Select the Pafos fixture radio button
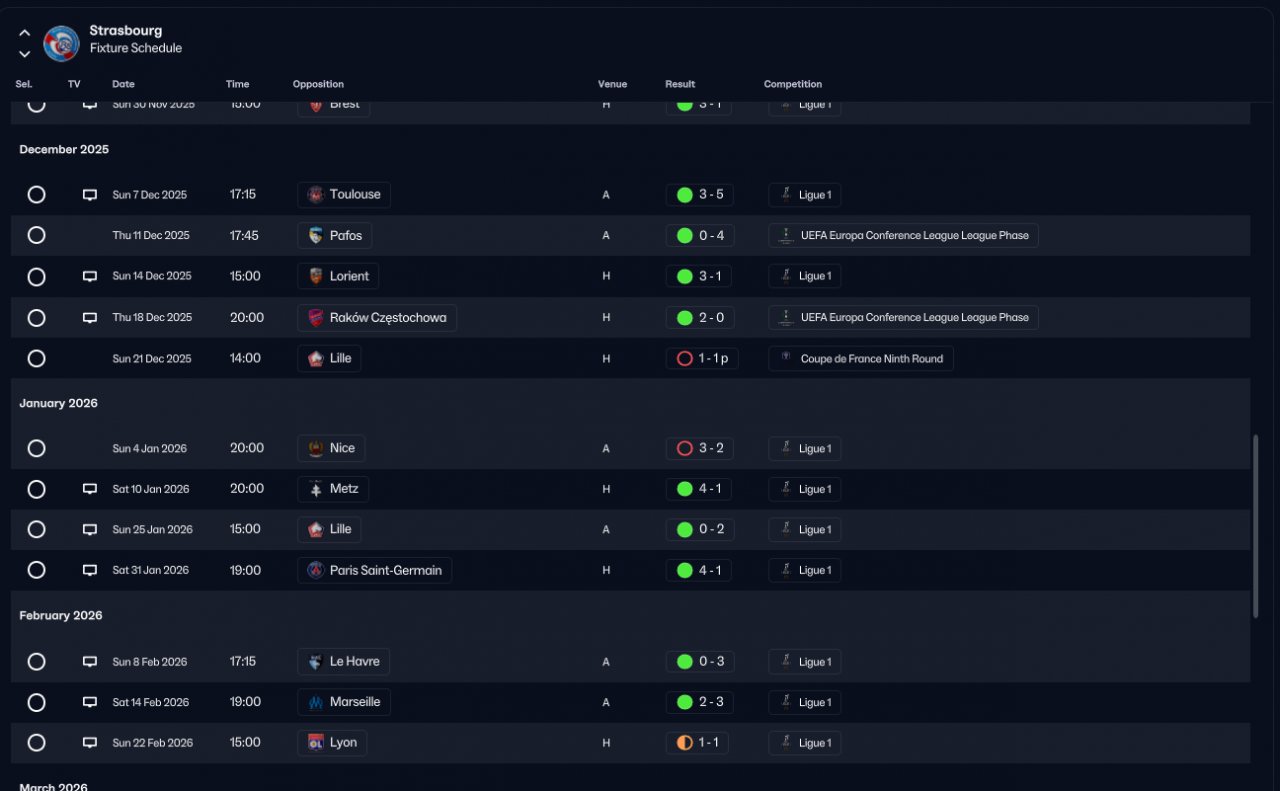This screenshot has height=791, width=1280. (37, 235)
